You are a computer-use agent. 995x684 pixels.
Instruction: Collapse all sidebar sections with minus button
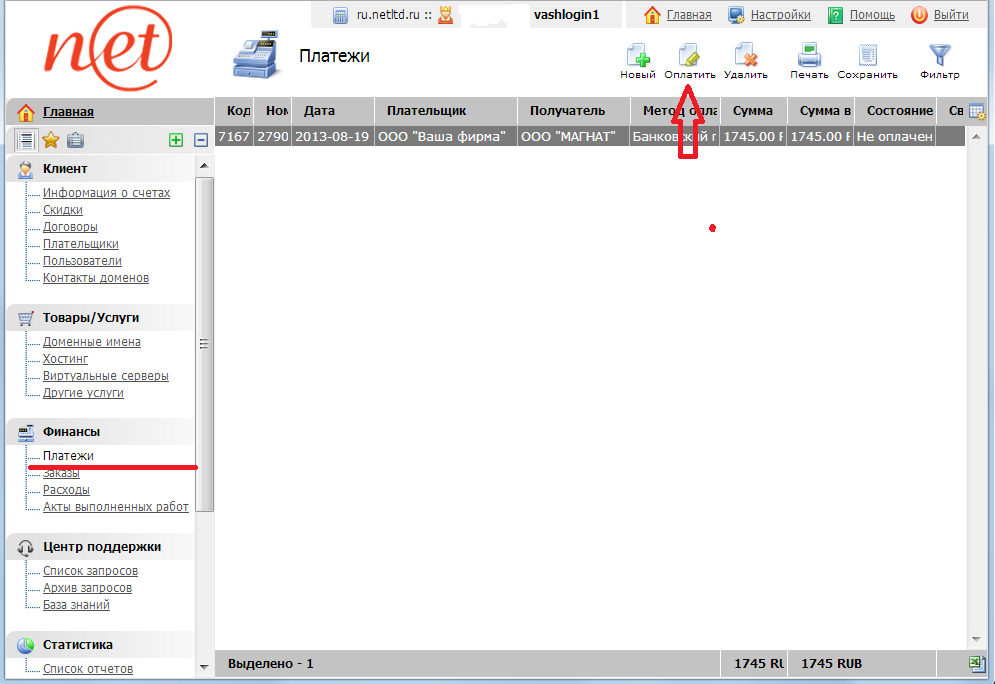click(x=200, y=141)
